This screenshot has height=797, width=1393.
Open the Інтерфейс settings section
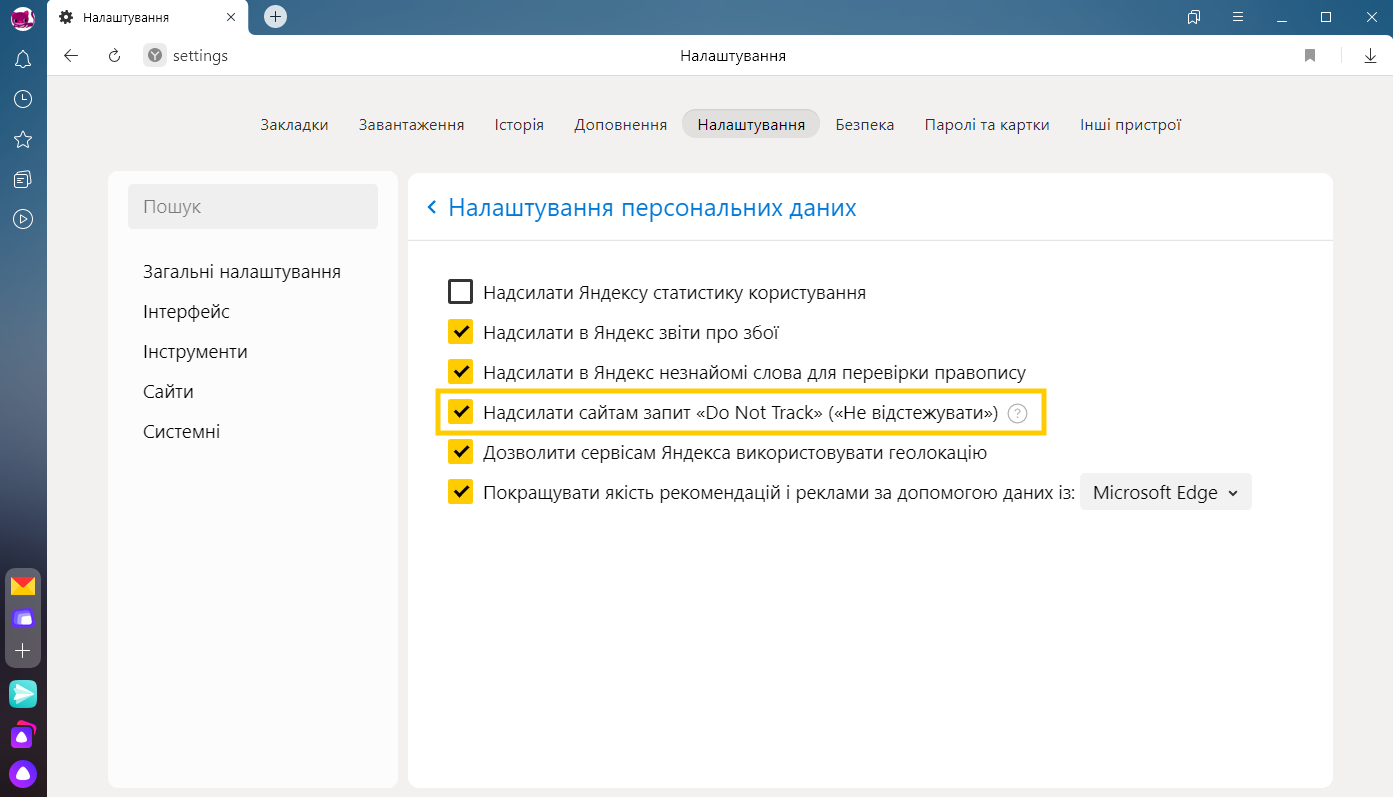coord(186,312)
